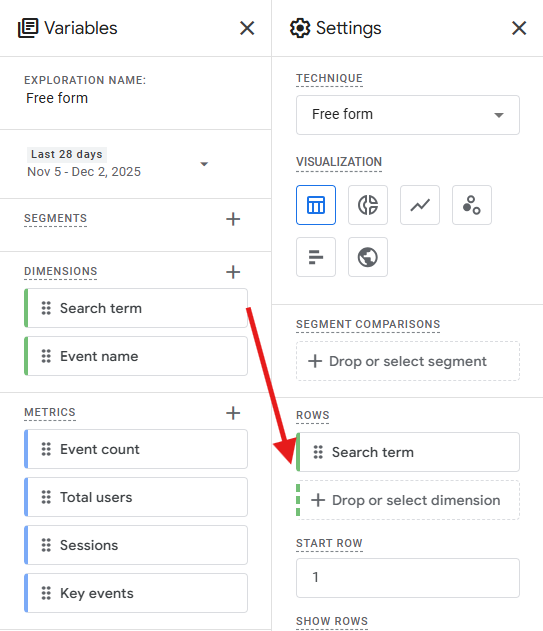Click the Nov 5 - Dec 2, 2025 date text
Image resolution: width=543 pixels, height=631 pixels.
coord(84,172)
